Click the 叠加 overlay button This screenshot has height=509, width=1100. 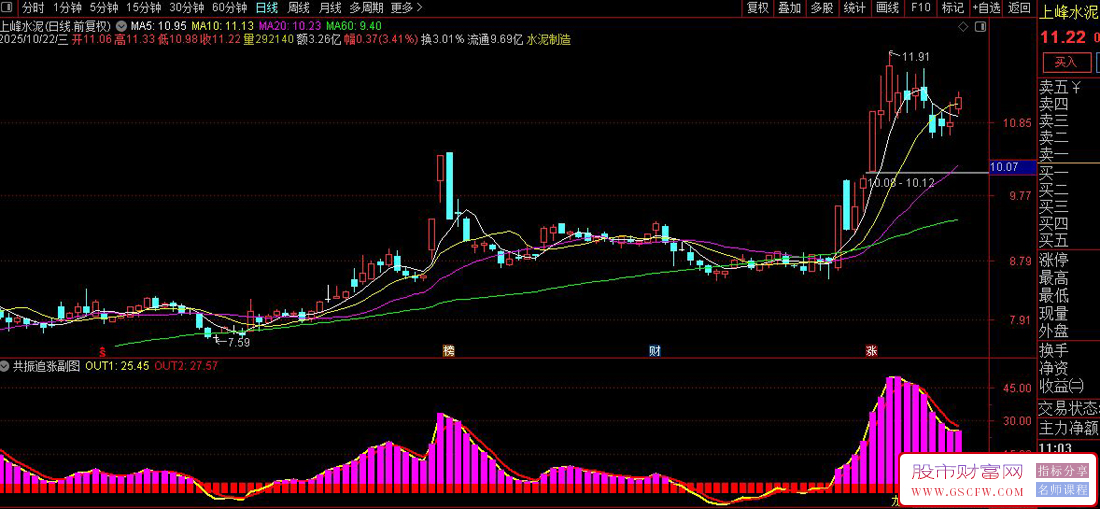point(789,8)
